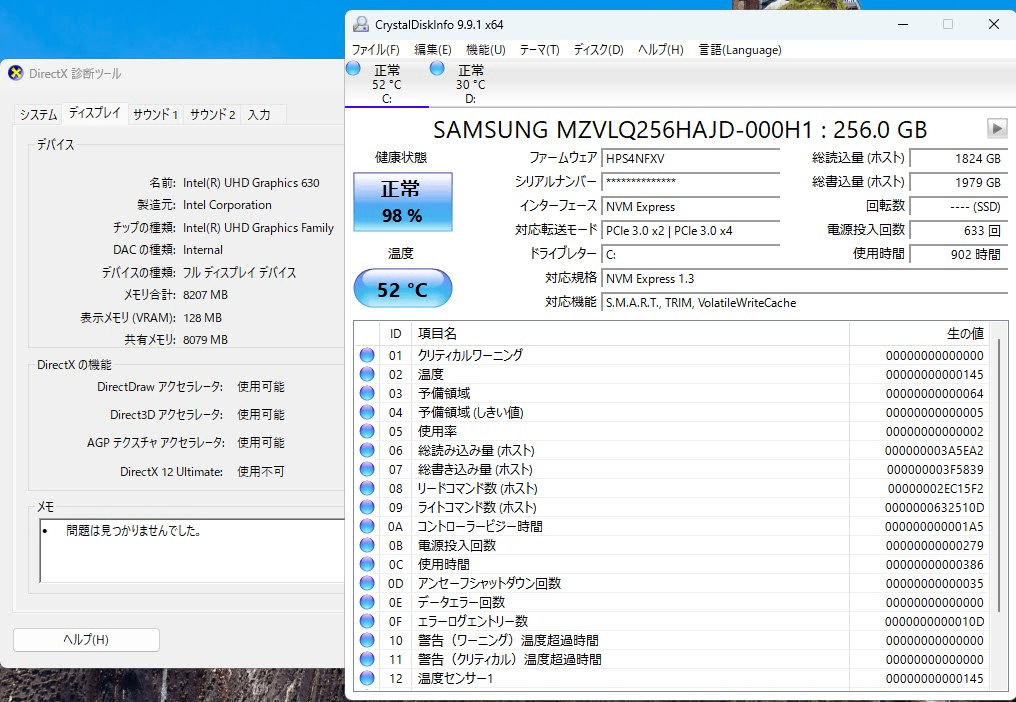Screen dimensions: 1016x702
Task: Click the 総書込量 1979 GB value
Action: (958, 183)
